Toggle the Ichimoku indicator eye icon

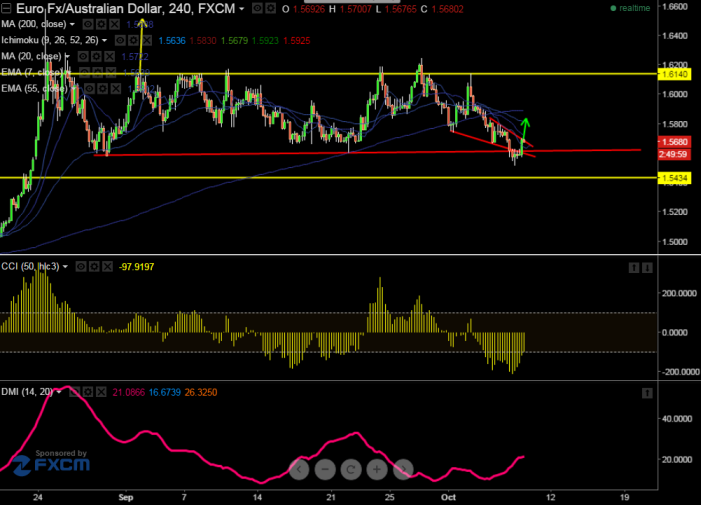point(120,41)
